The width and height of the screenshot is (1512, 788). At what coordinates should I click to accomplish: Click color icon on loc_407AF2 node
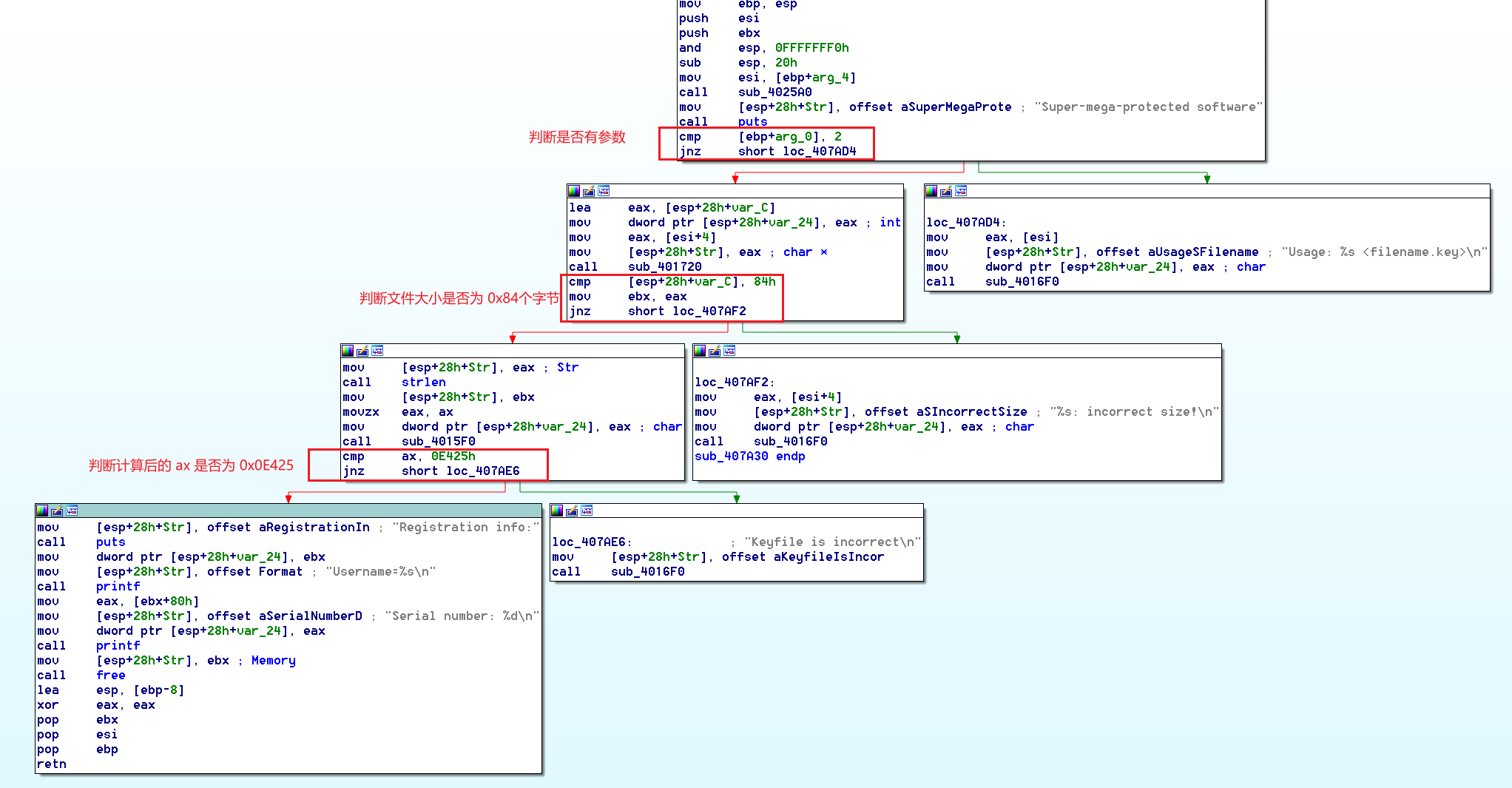click(x=700, y=351)
